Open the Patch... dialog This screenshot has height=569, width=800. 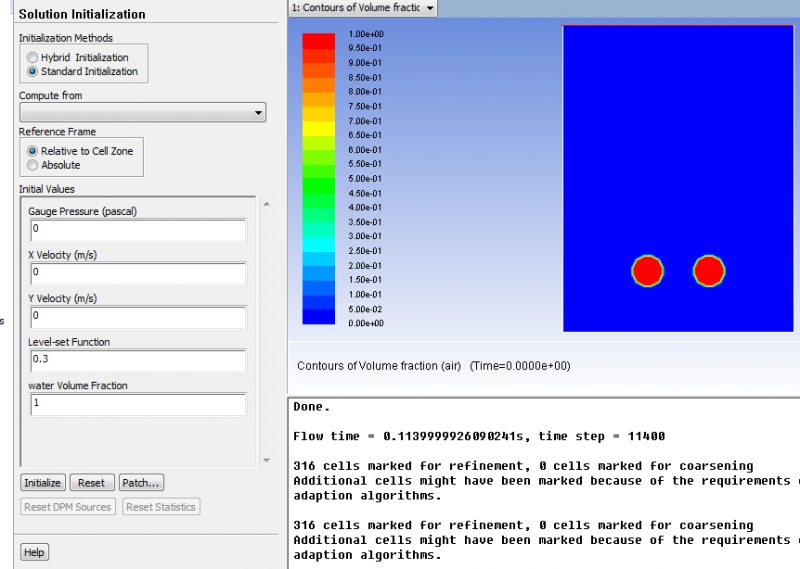tap(141, 483)
